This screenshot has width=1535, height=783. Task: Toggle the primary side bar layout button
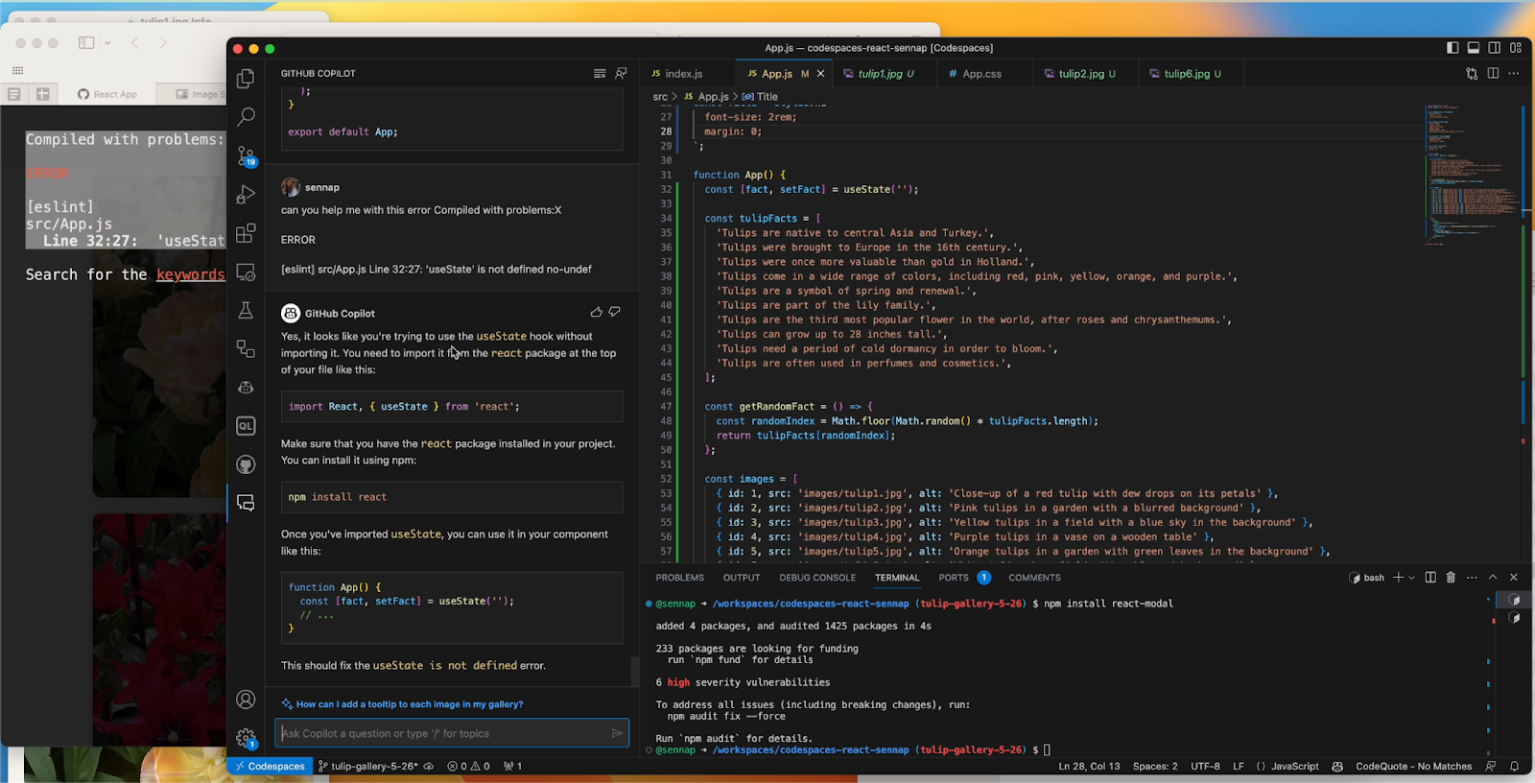coord(1452,48)
